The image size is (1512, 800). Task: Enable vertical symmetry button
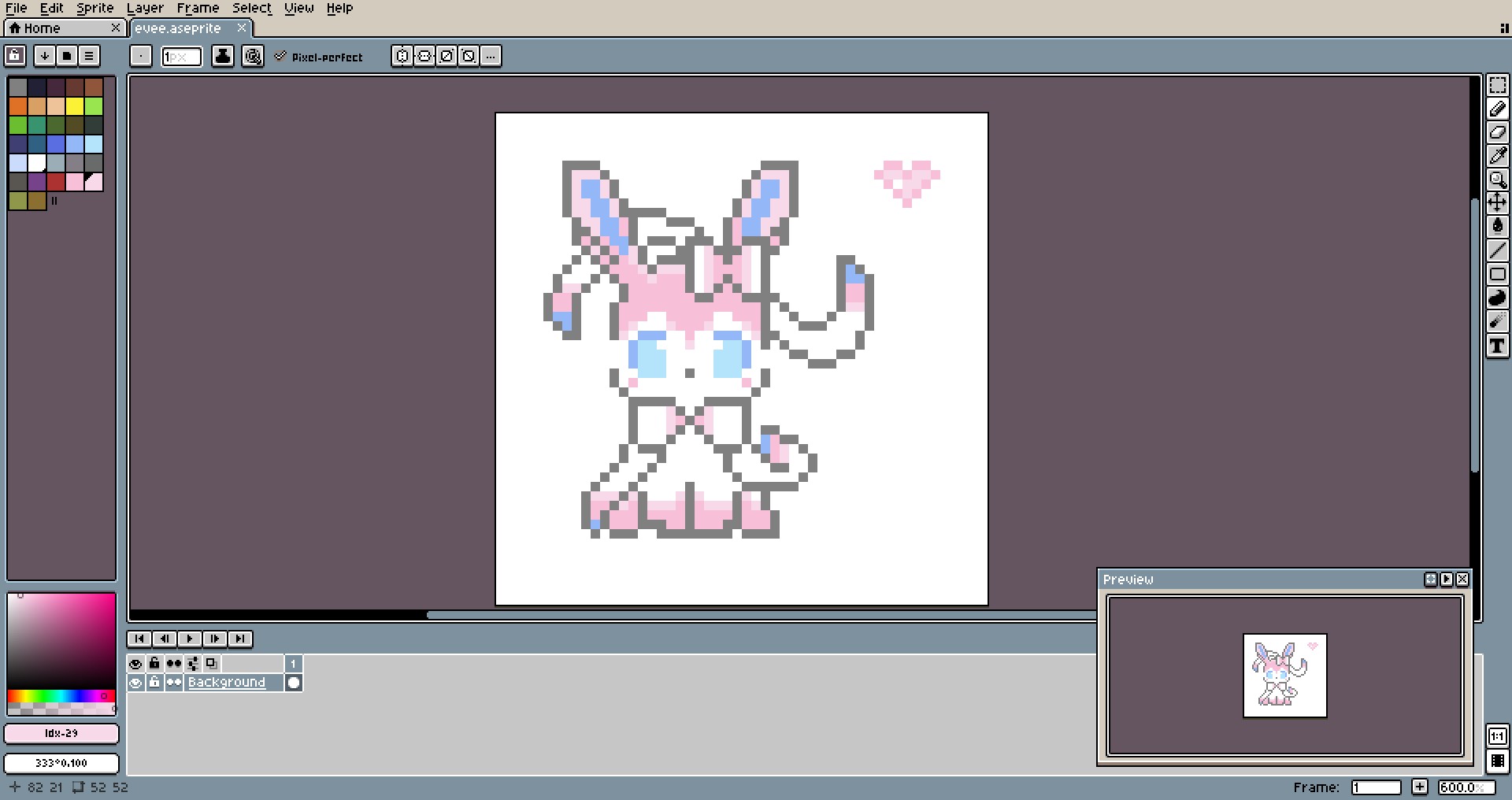[424, 56]
